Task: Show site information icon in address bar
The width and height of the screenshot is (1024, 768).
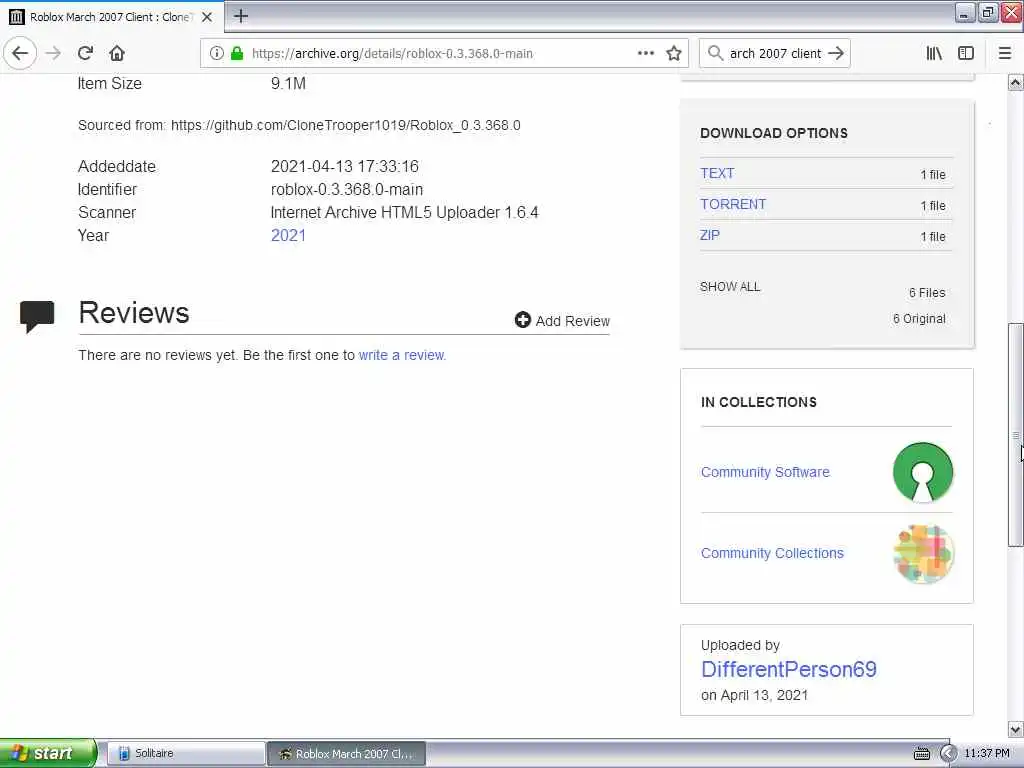Action: point(216,54)
